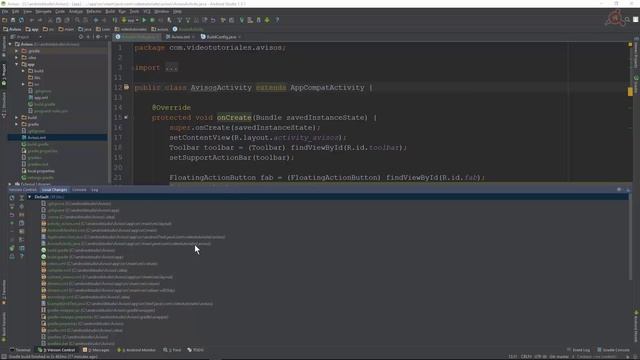Expand the src folder under app

(23, 84)
